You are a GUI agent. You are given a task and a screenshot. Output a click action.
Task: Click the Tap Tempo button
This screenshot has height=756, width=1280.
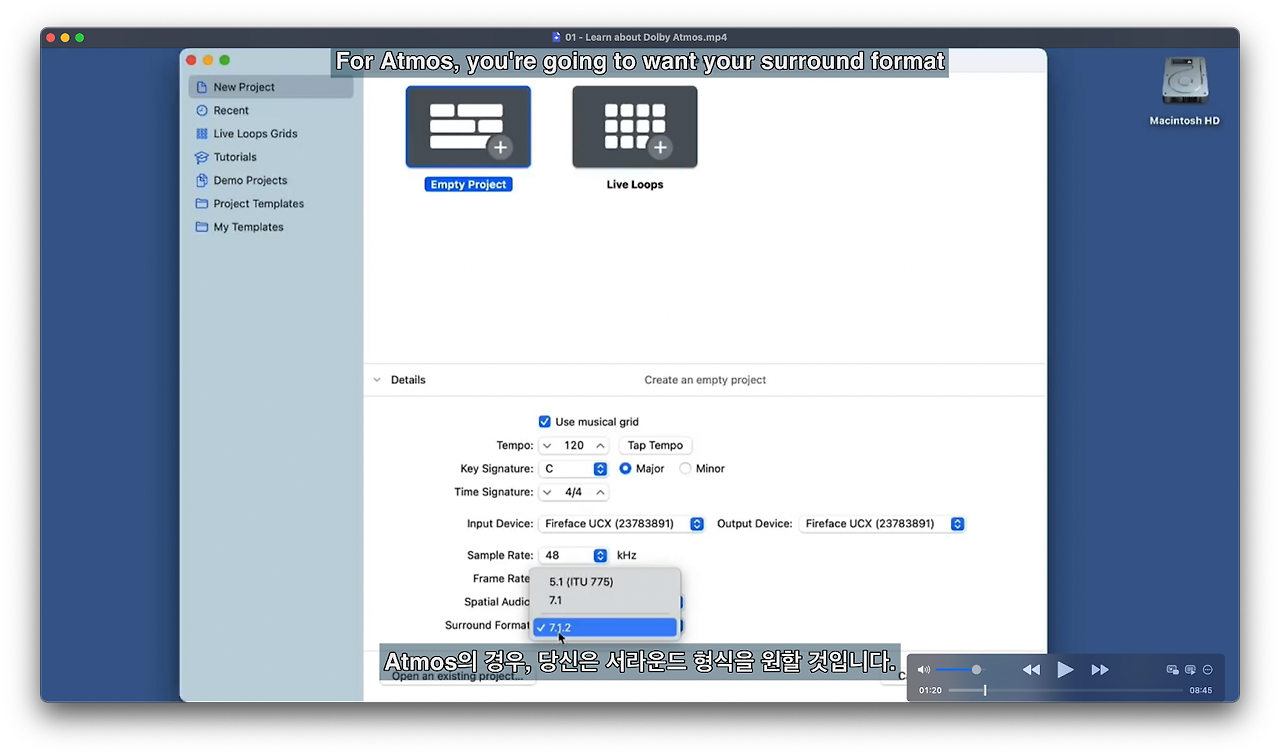655,446
